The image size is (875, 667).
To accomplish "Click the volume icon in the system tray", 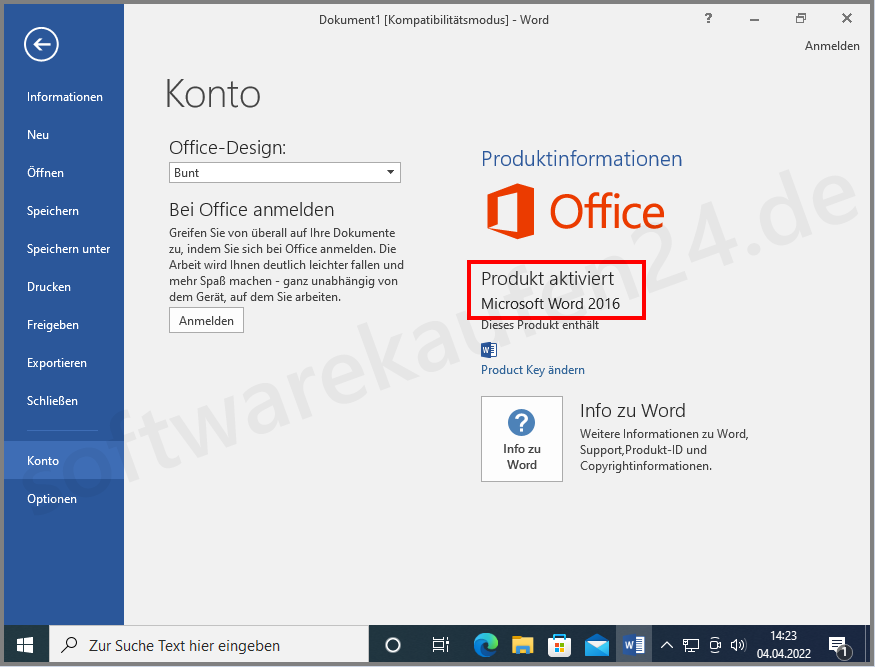I will [x=738, y=645].
